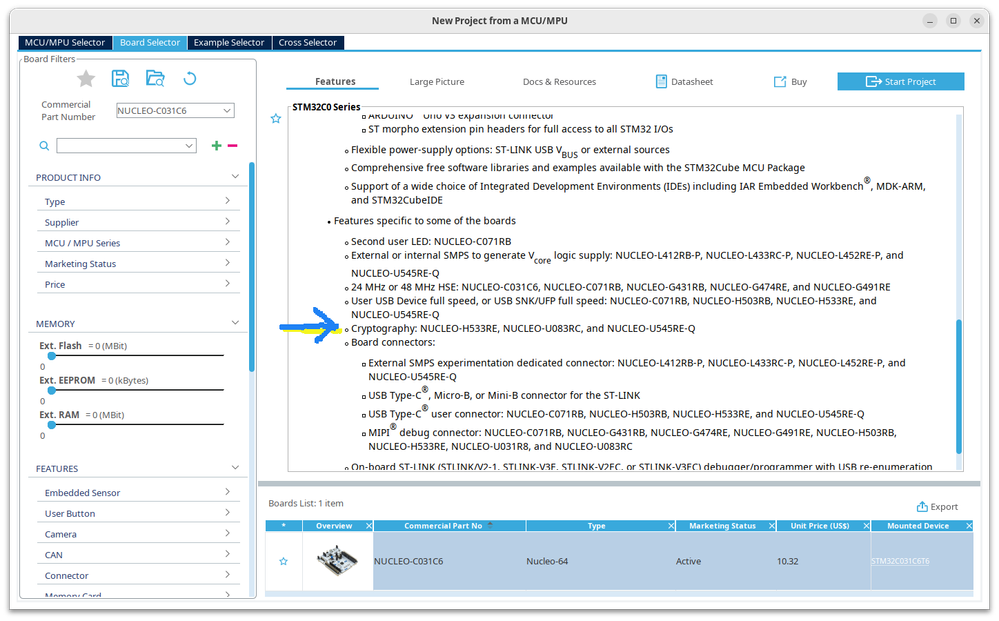Click the Commercial Part No column header
The image size is (999, 621).
tap(450, 525)
